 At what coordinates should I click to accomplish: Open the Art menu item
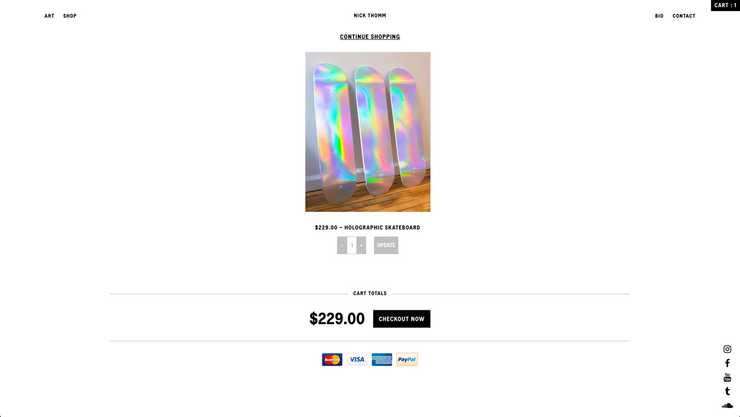pos(49,16)
